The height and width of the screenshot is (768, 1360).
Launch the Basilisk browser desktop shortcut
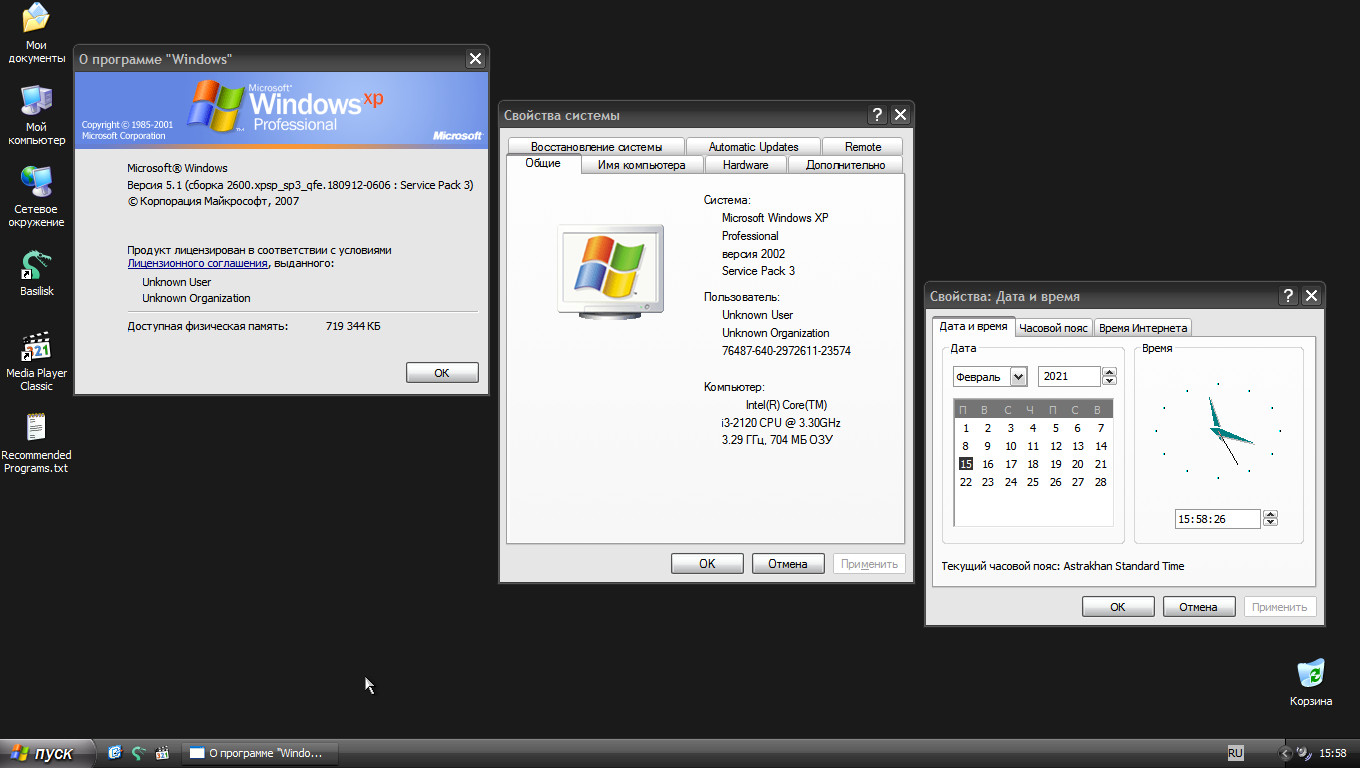(36, 273)
